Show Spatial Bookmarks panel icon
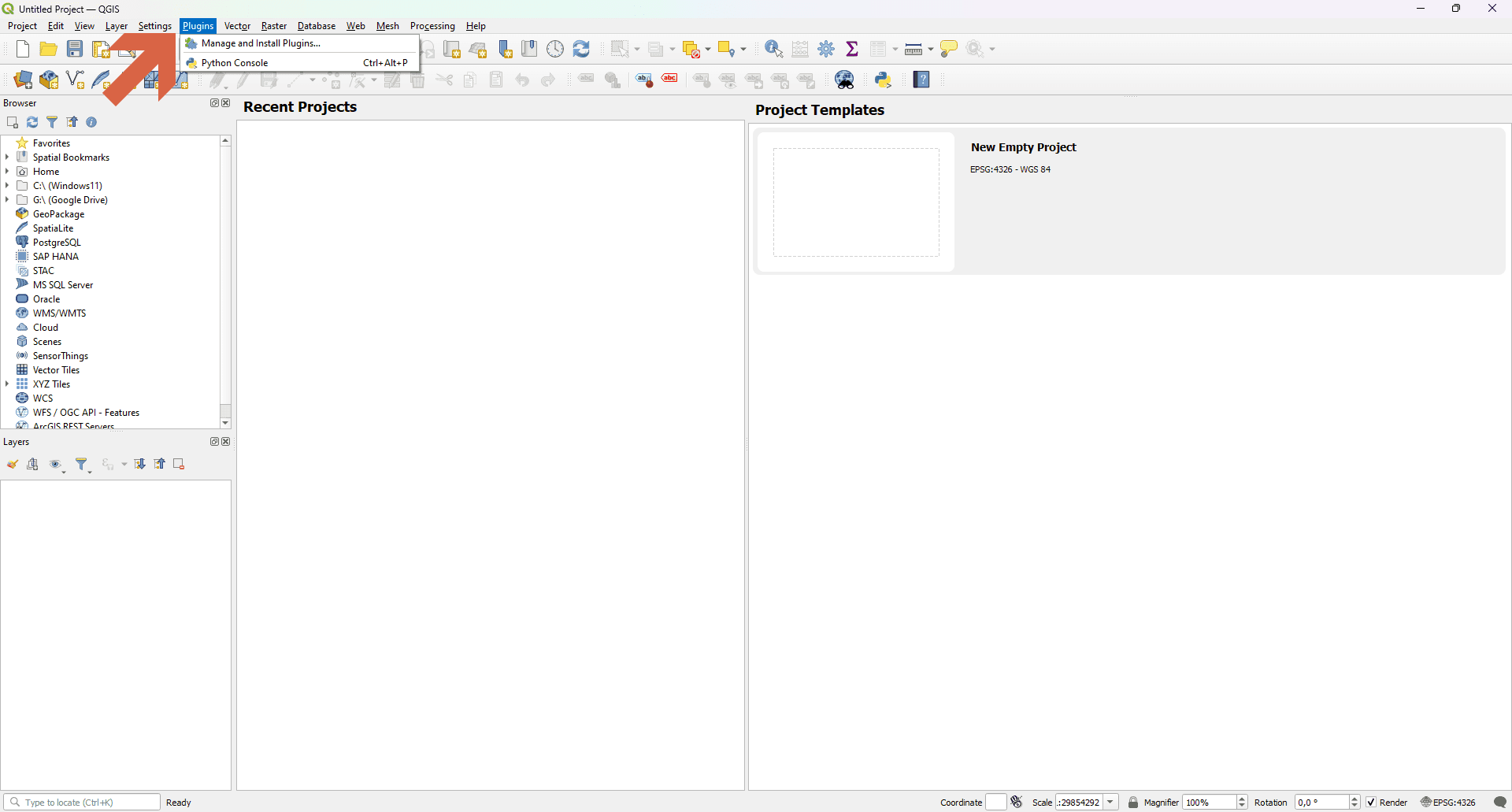Viewport: 1512px width, 812px height. (530, 49)
